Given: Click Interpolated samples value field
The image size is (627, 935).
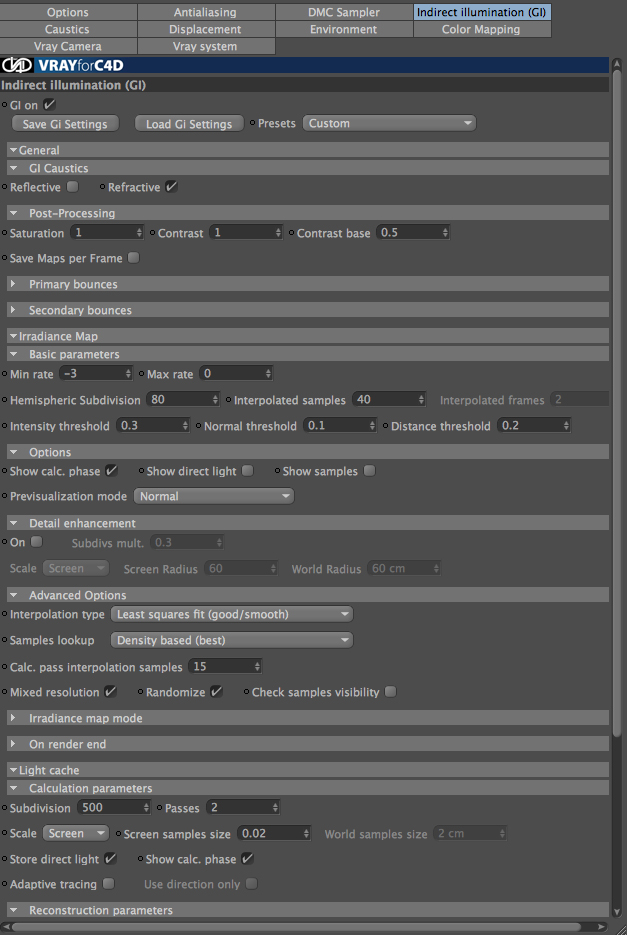Looking at the screenshot, I should pyautogui.click(x=389, y=400).
